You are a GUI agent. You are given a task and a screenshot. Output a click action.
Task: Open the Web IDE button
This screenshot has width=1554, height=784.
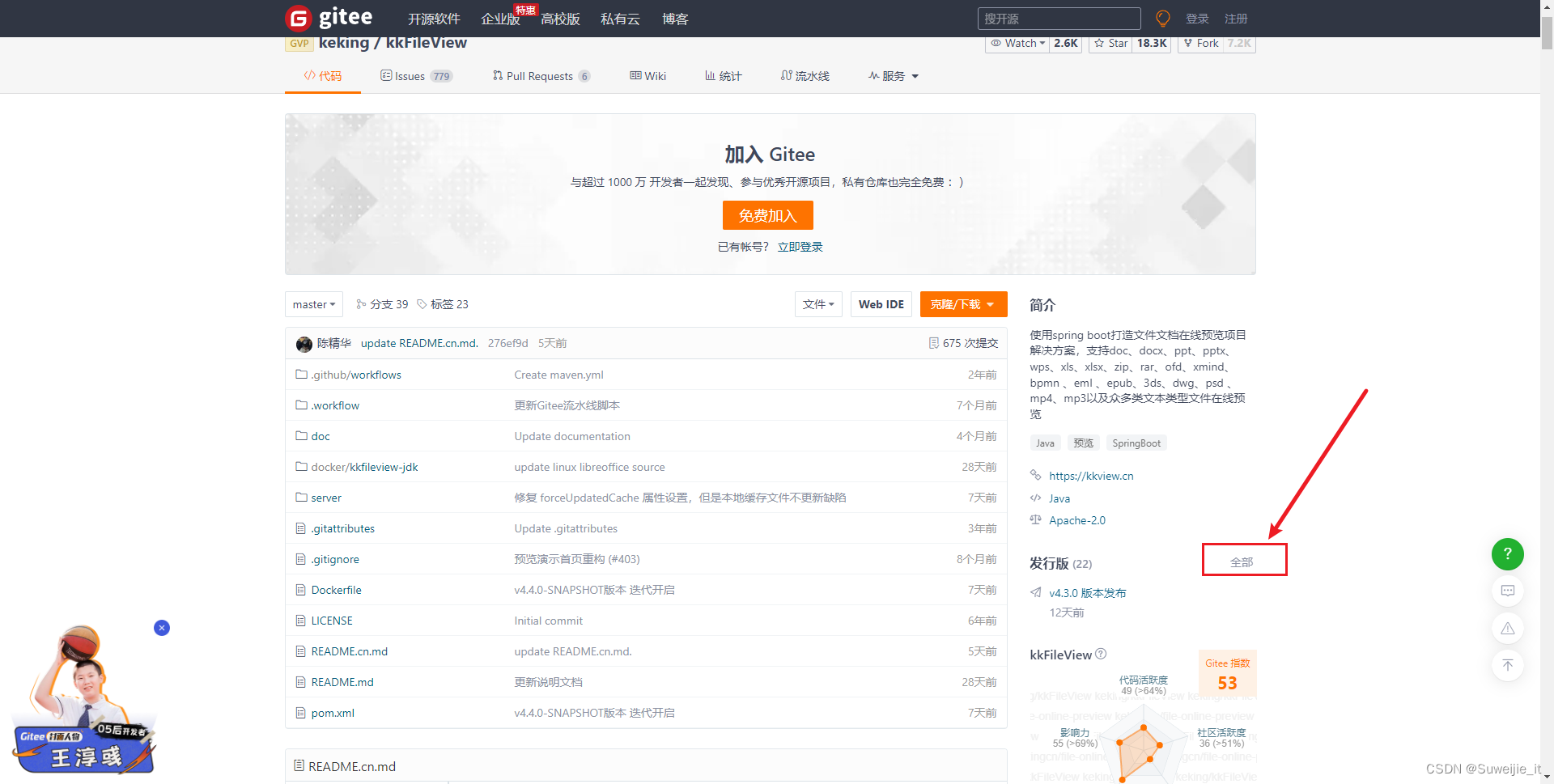tap(881, 304)
